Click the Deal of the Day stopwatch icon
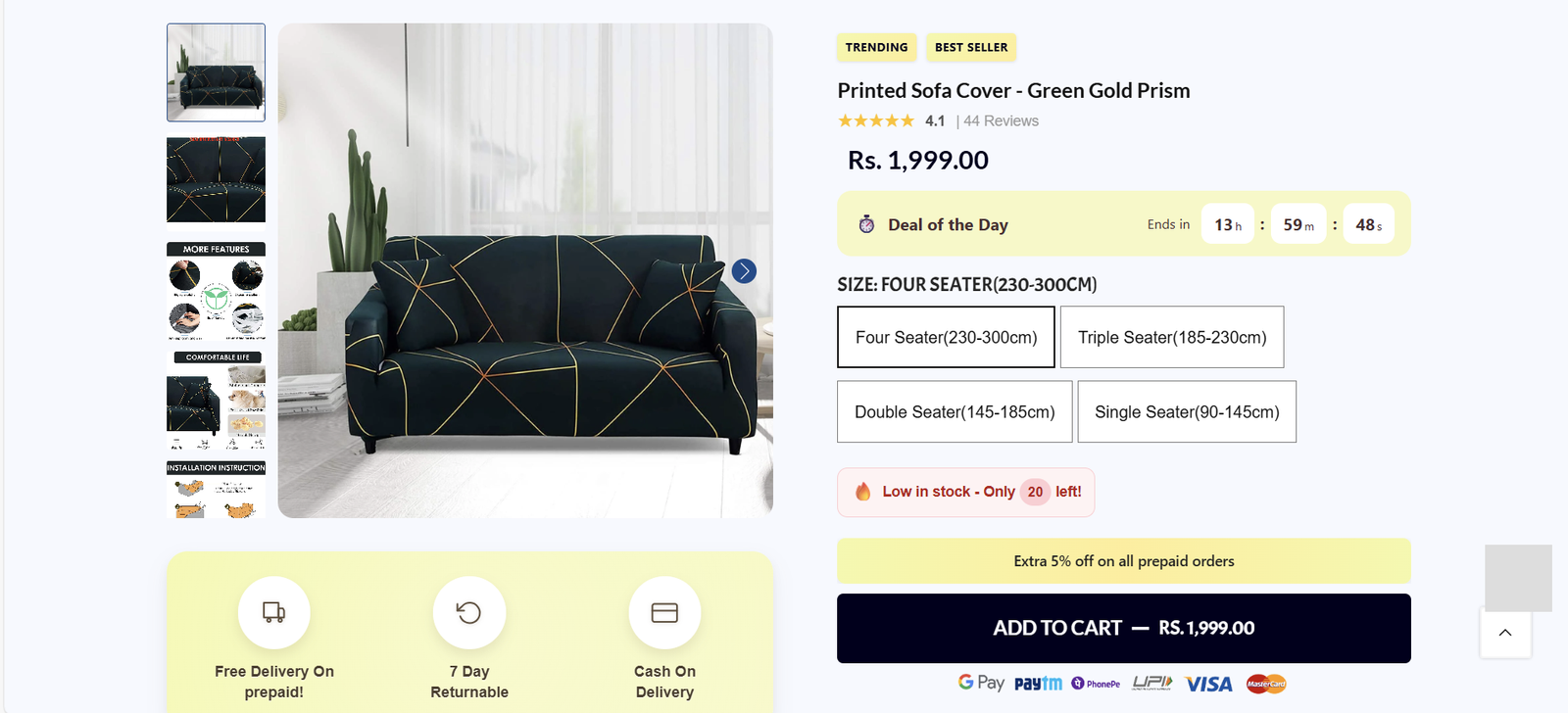This screenshot has height=713, width=1568. 866,224
